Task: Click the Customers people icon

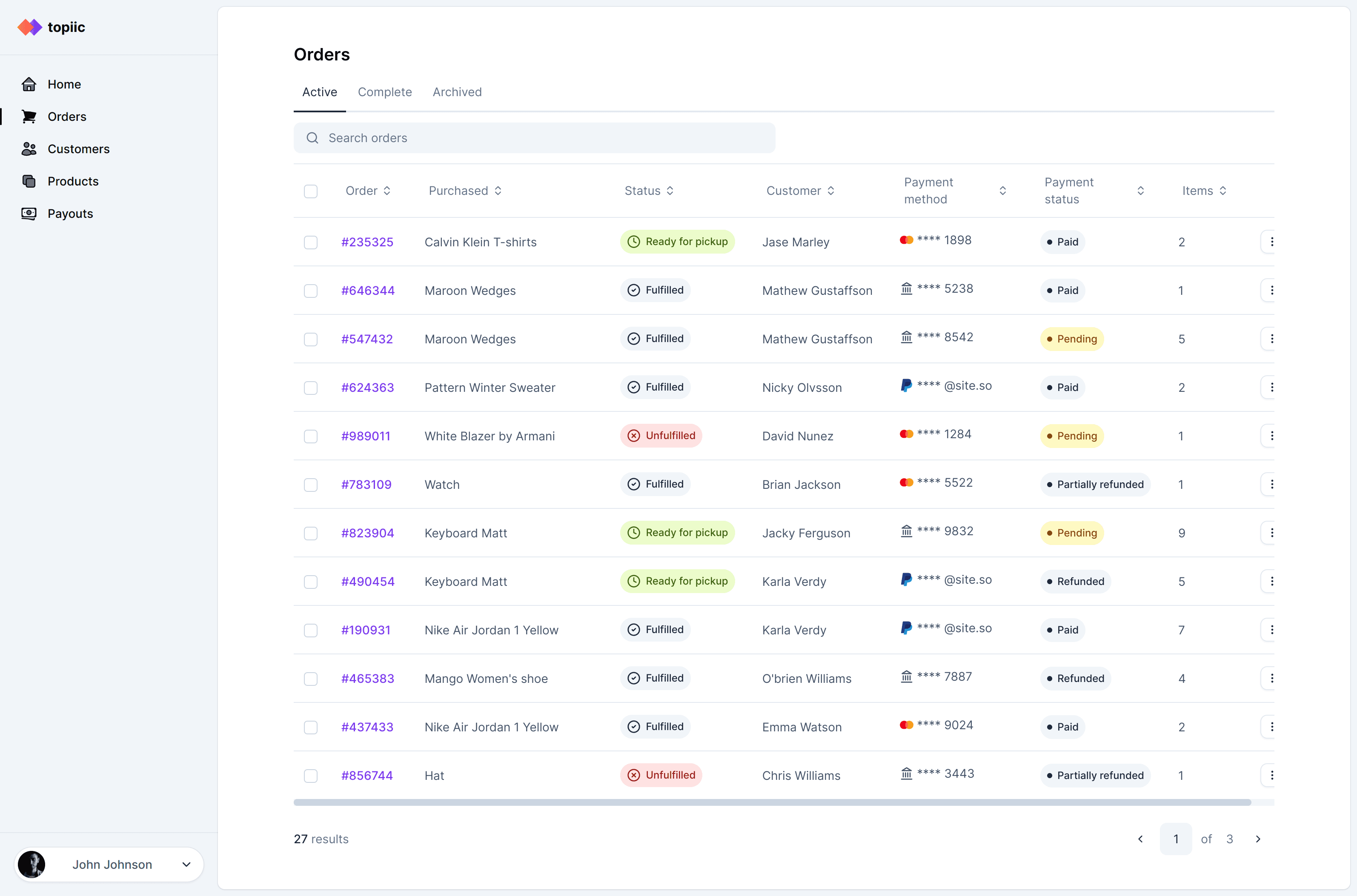Action: coord(29,149)
